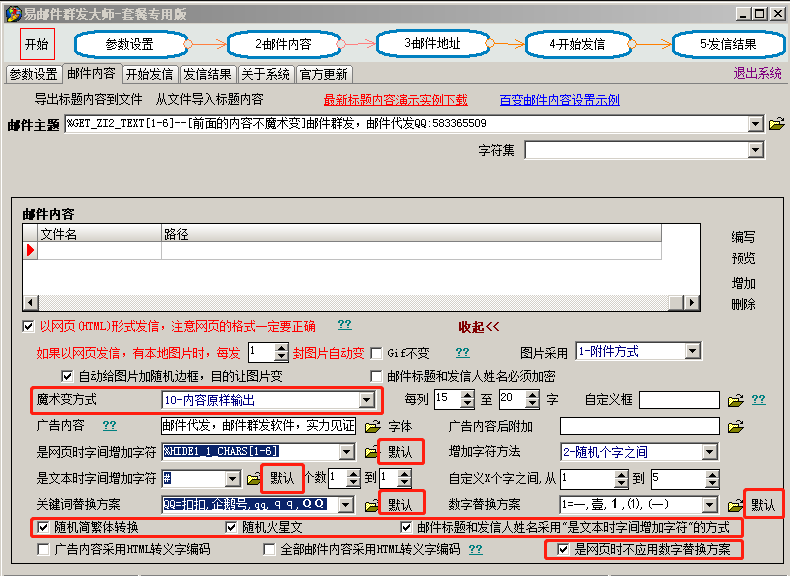Focus the 自定义框 input field
Image resolution: width=790 pixels, height=576 pixels.
pyautogui.click(x=679, y=400)
